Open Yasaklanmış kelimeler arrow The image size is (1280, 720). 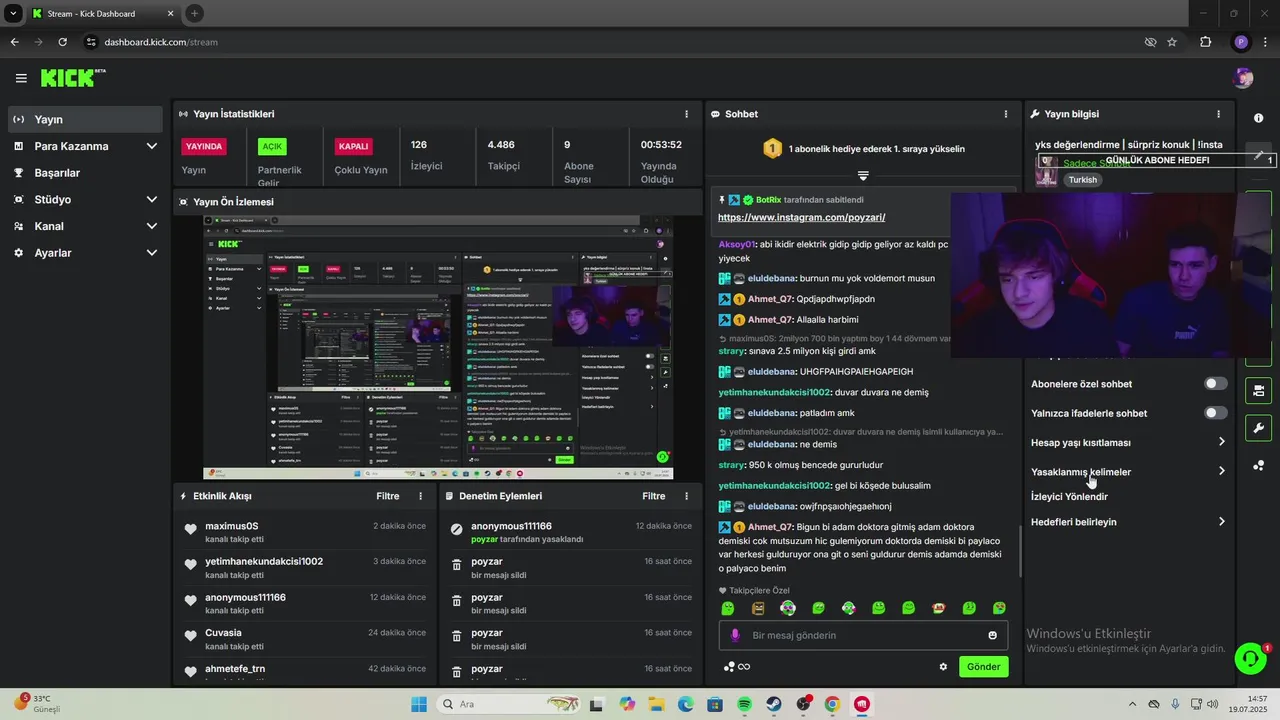pyautogui.click(x=1221, y=471)
